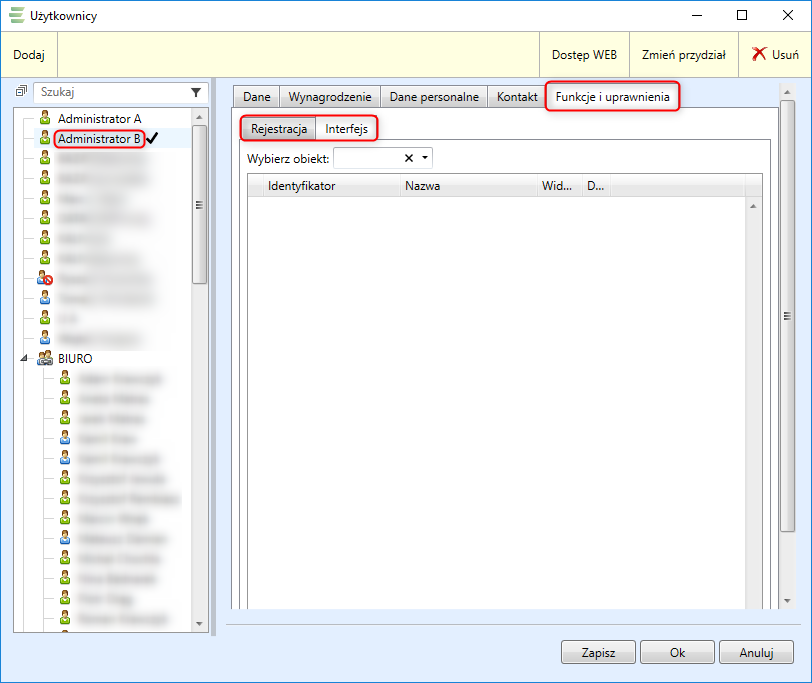Click the green app icon in title bar
The height and width of the screenshot is (683, 812).
[x=17, y=15]
